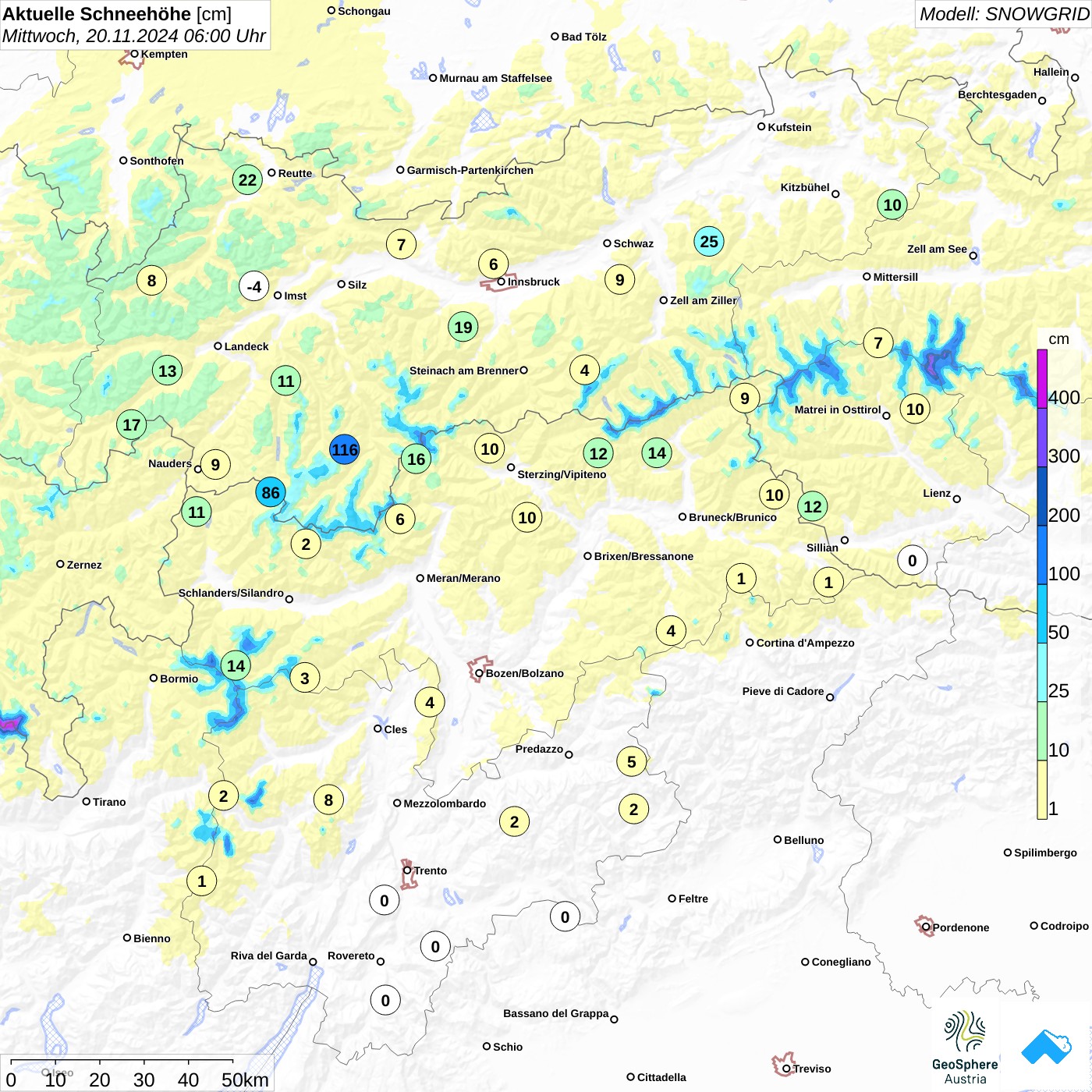Click the Bassano del Grappa label

point(555,1013)
